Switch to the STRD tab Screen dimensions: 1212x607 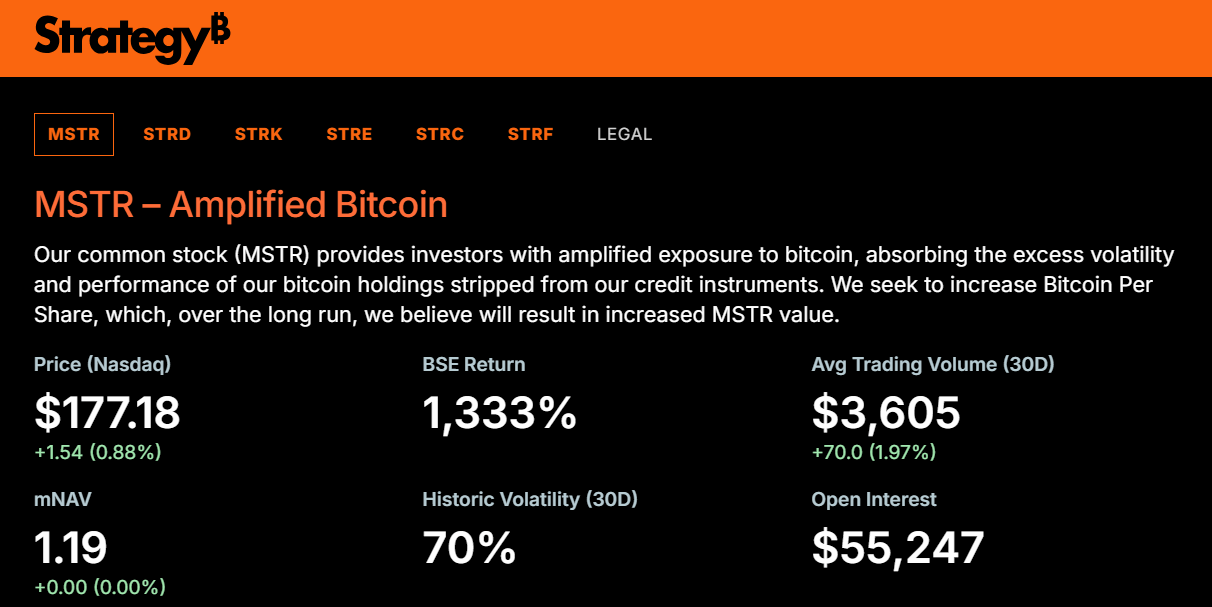[x=167, y=134]
